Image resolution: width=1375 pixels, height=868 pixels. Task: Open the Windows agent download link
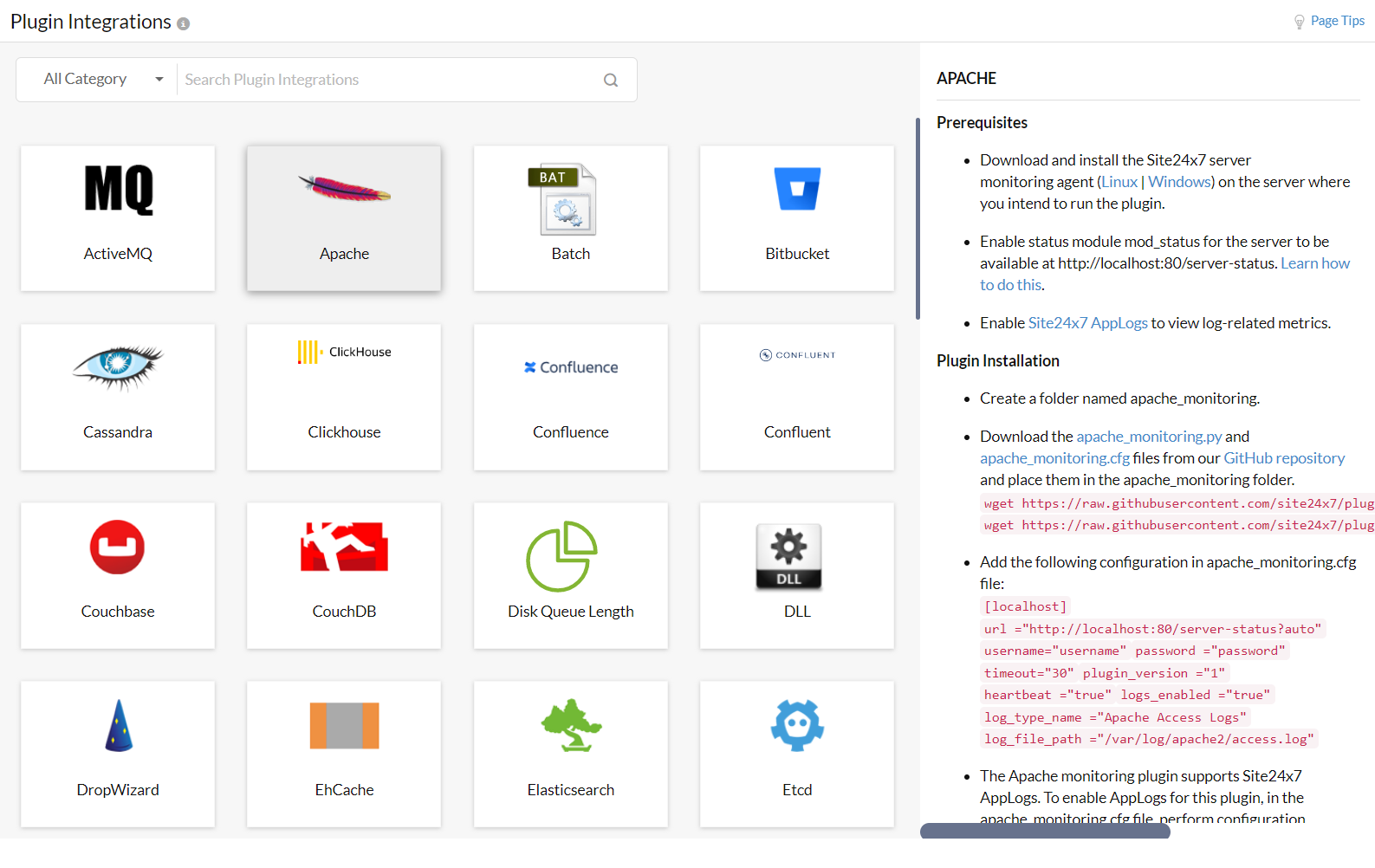1179,182
